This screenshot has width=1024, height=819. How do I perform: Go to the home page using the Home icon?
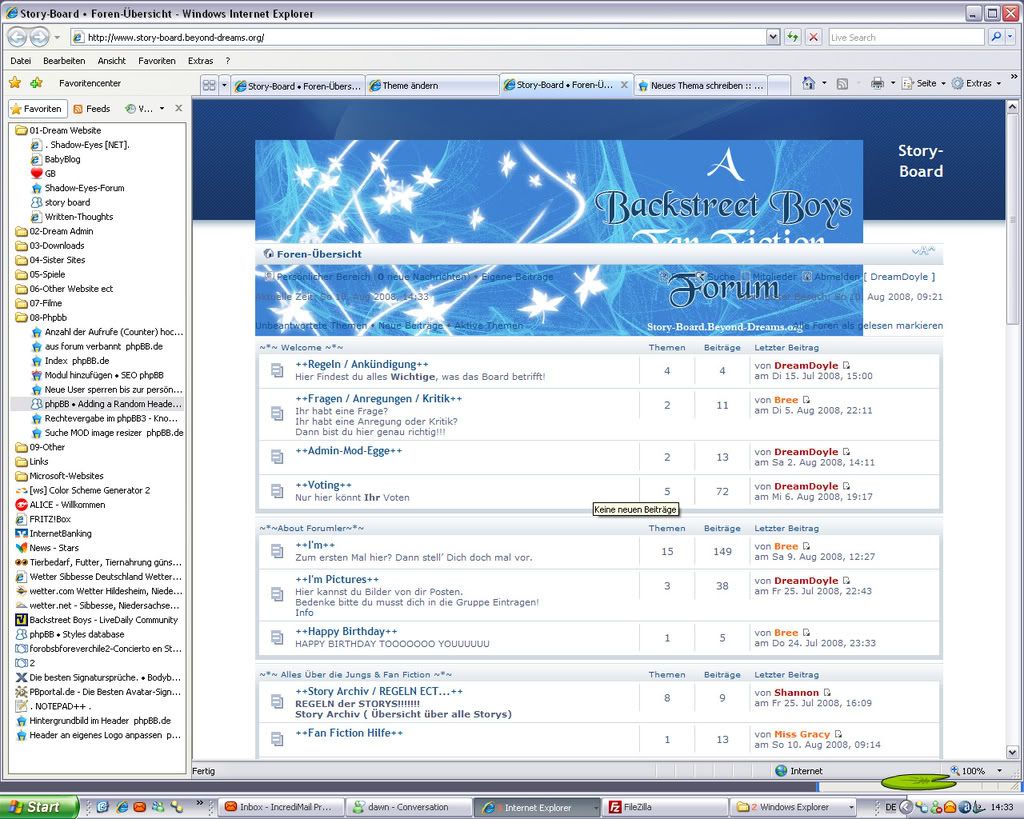pyautogui.click(x=808, y=83)
